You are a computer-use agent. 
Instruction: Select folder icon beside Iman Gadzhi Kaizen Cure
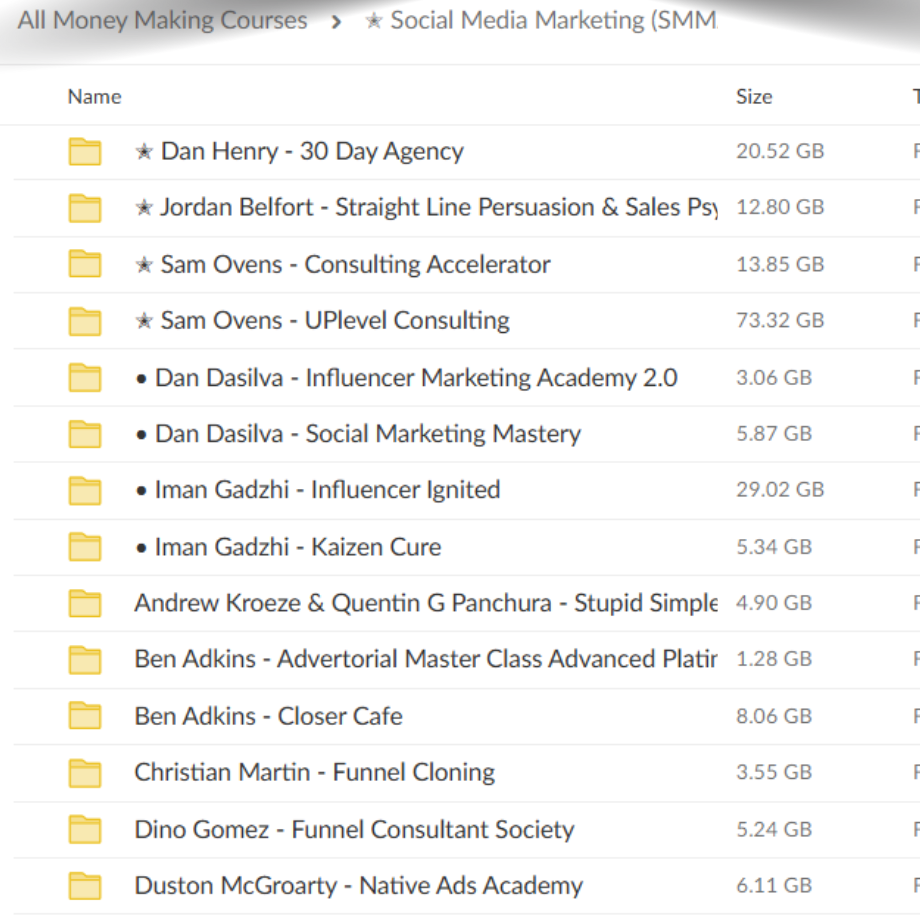85,547
